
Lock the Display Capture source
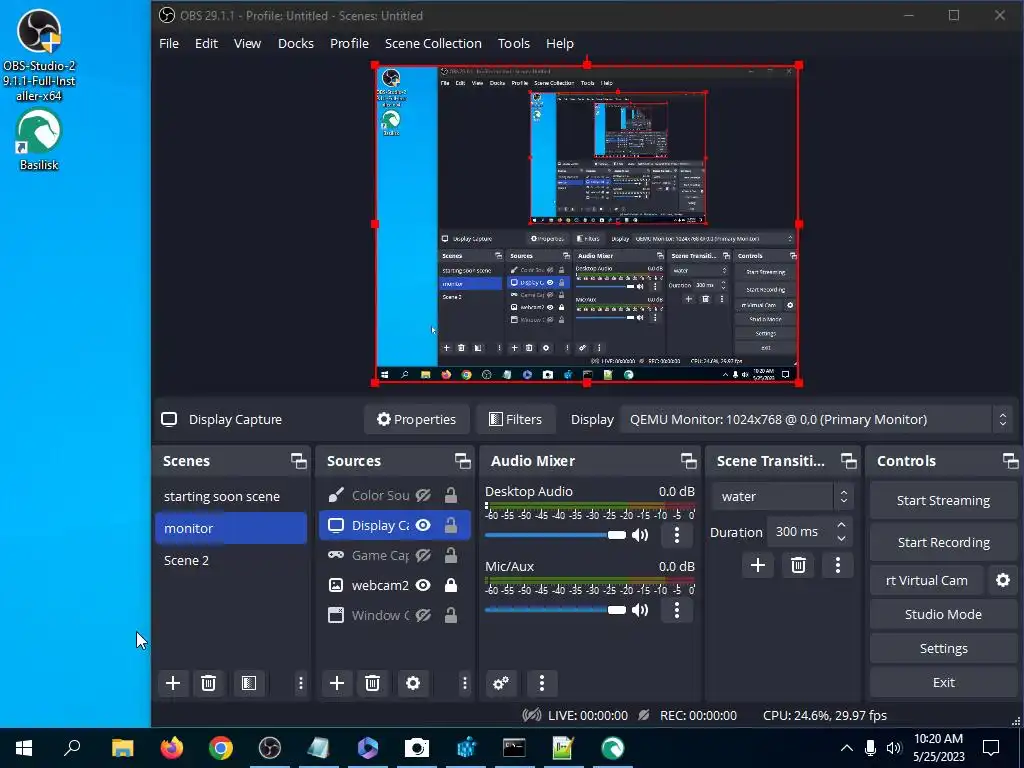pyautogui.click(x=451, y=526)
